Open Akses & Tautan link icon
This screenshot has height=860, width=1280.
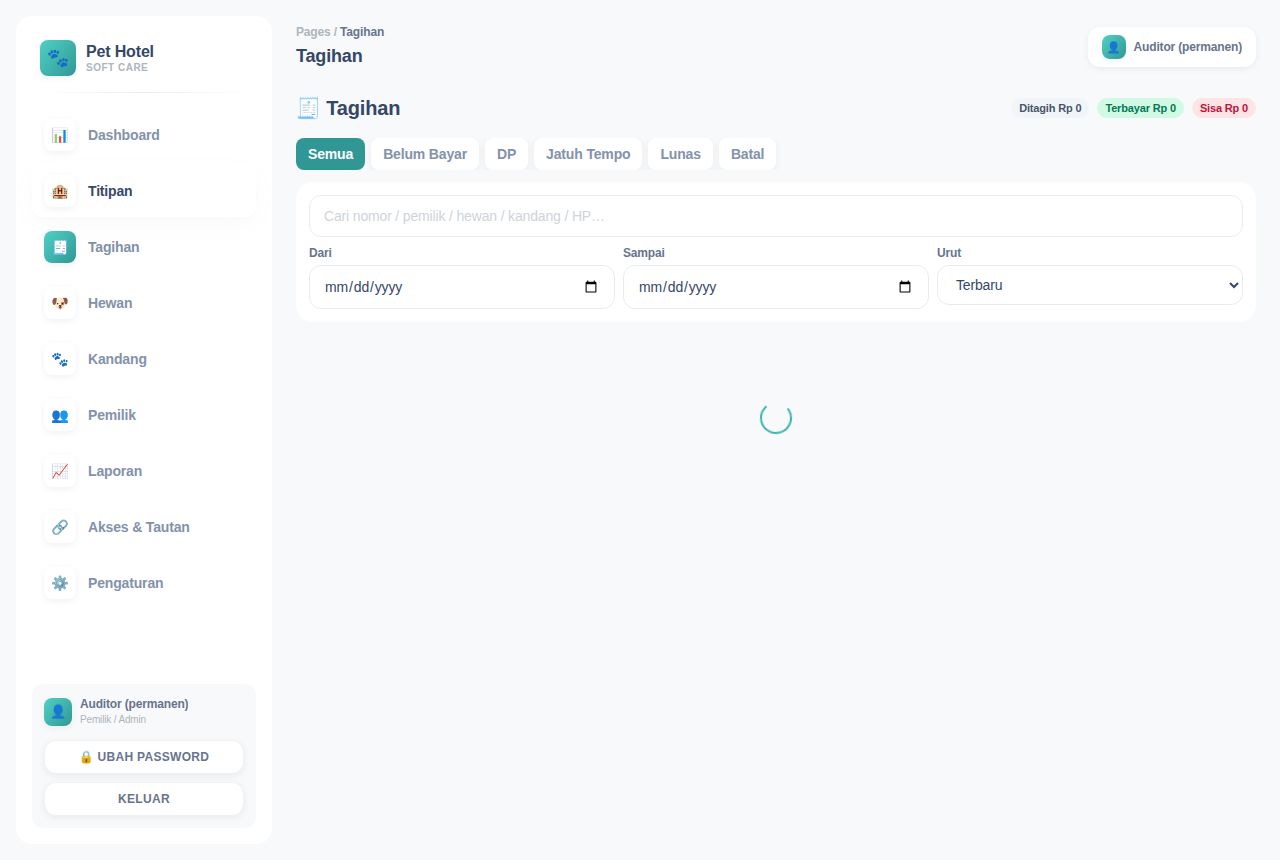pos(60,527)
